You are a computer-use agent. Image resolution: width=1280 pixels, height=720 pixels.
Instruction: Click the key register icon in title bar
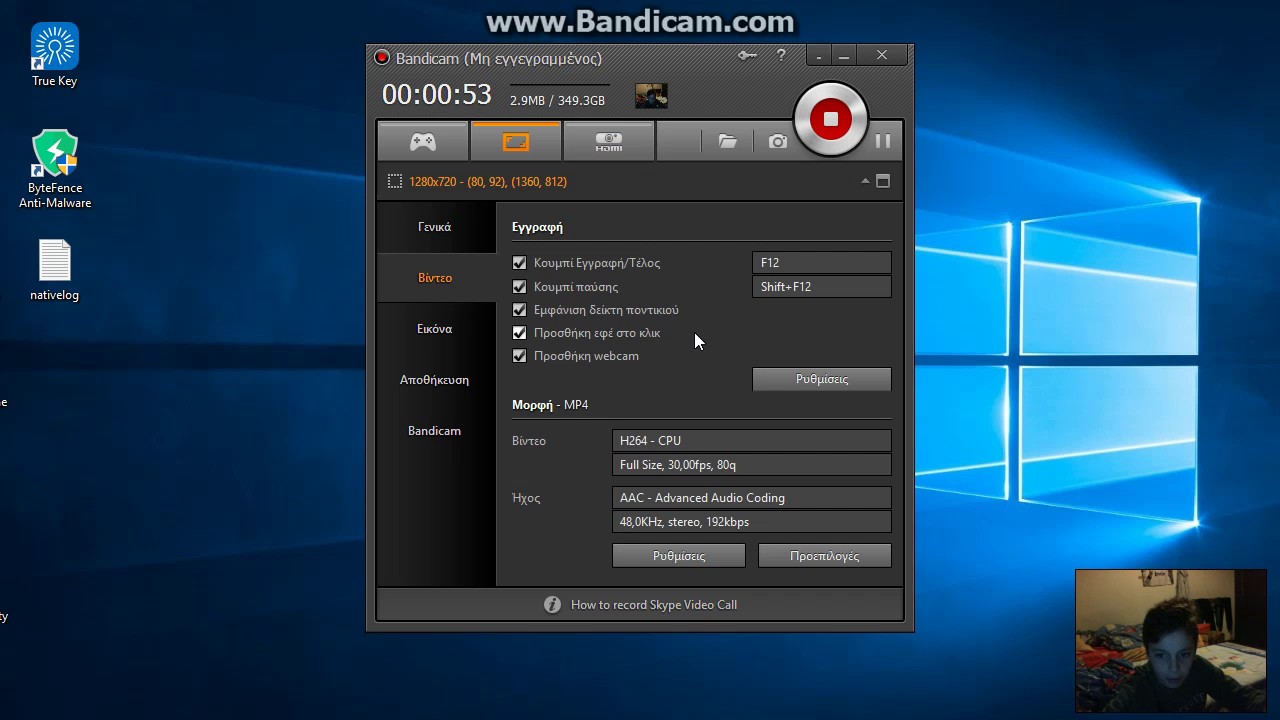coord(747,56)
